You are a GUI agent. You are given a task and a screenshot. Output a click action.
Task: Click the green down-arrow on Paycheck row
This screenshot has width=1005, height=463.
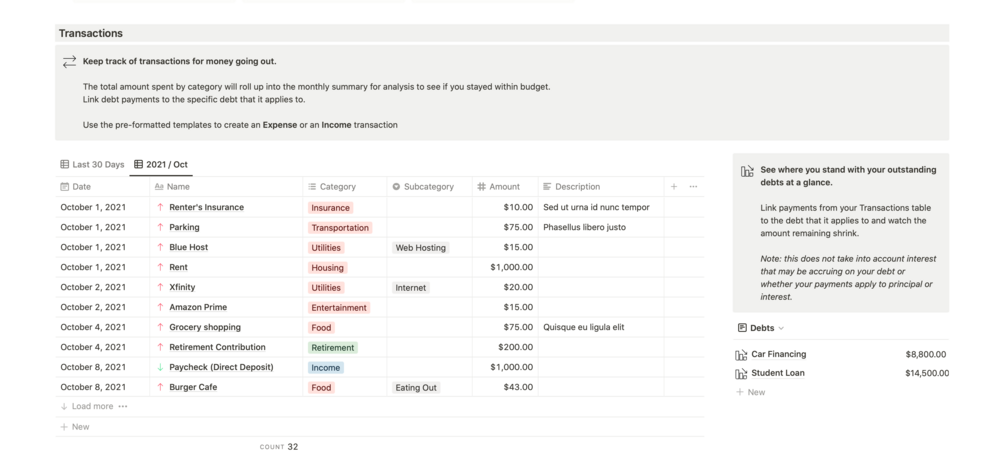[x=160, y=368]
